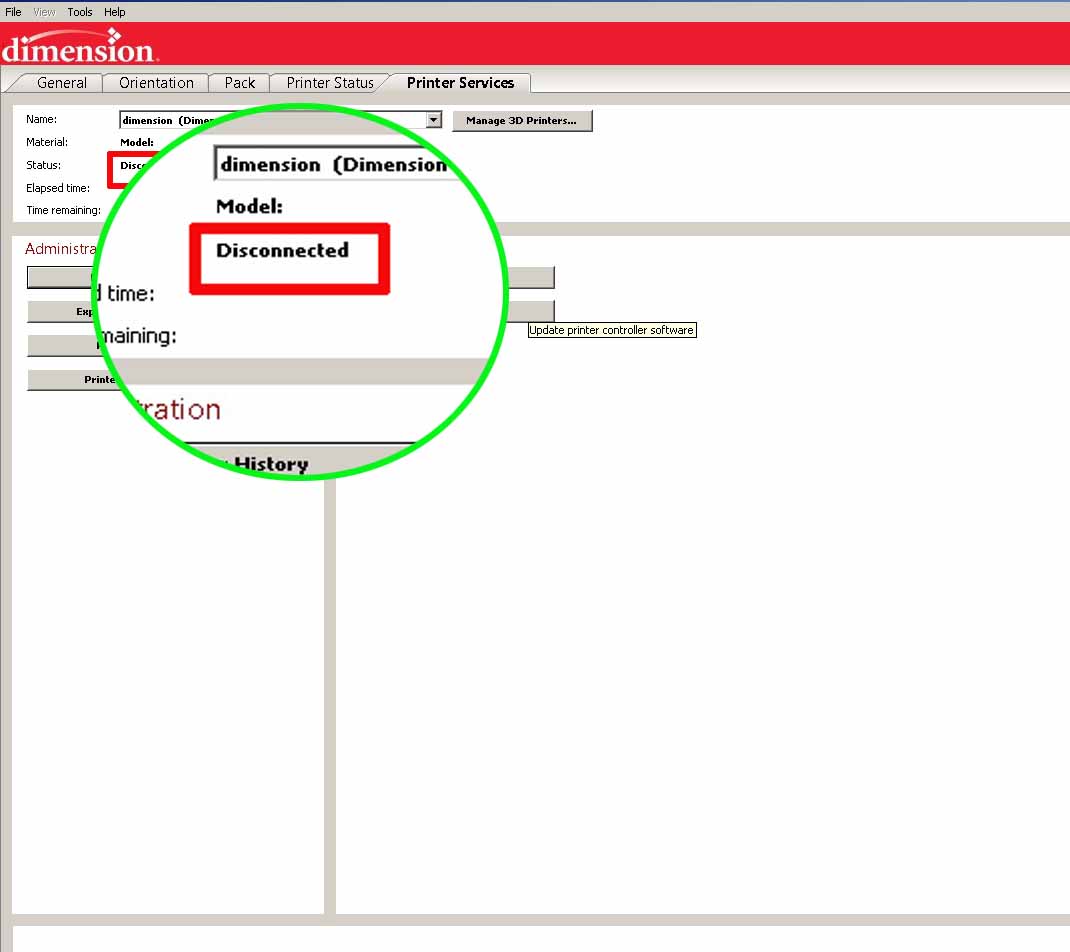Go to the Printer Status tab
The image size is (1070, 952).
(330, 83)
